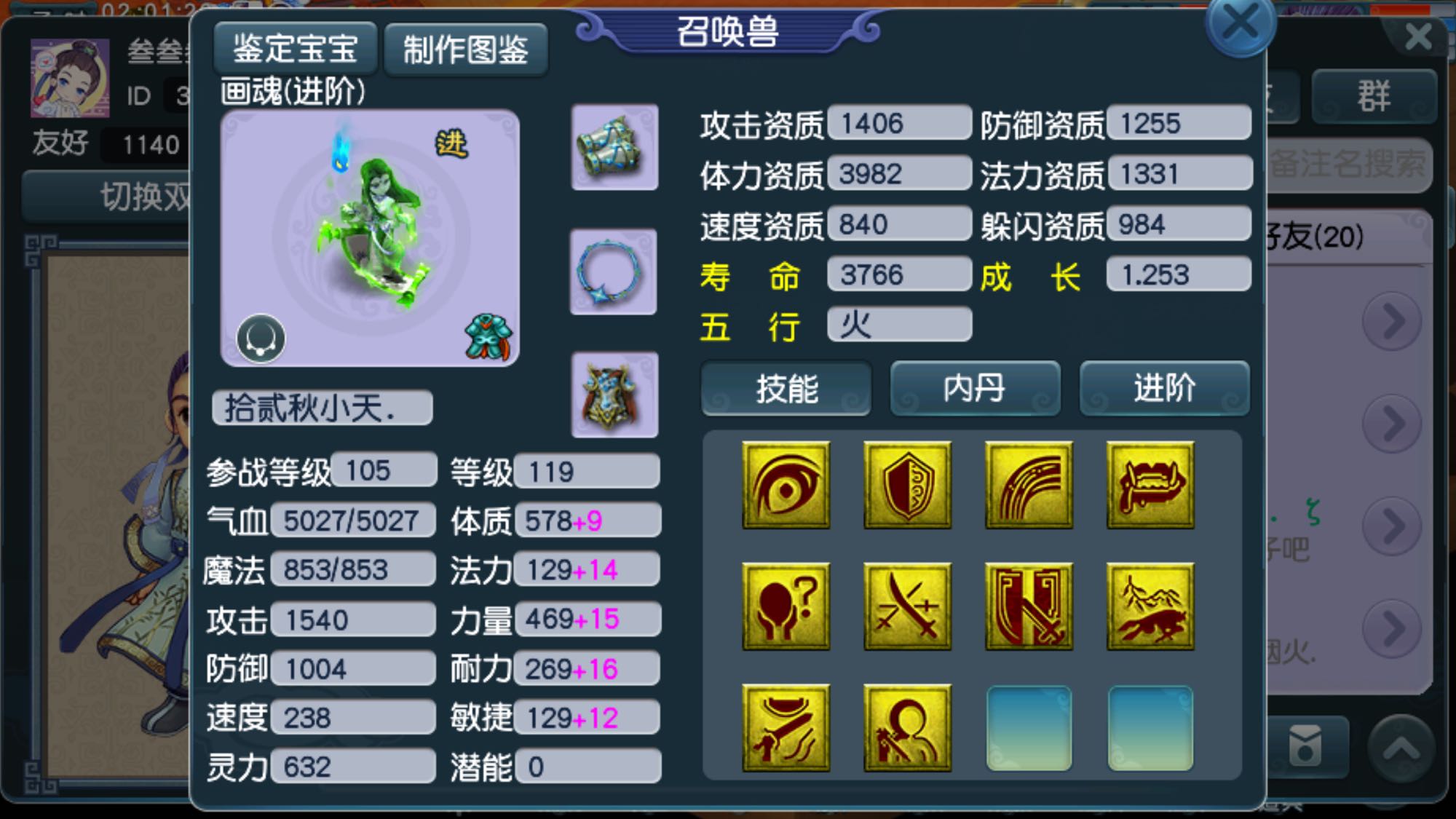Viewport: 1456px width, 819px height.
Task: Select the shield skill icon
Action: [x=907, y=485]
